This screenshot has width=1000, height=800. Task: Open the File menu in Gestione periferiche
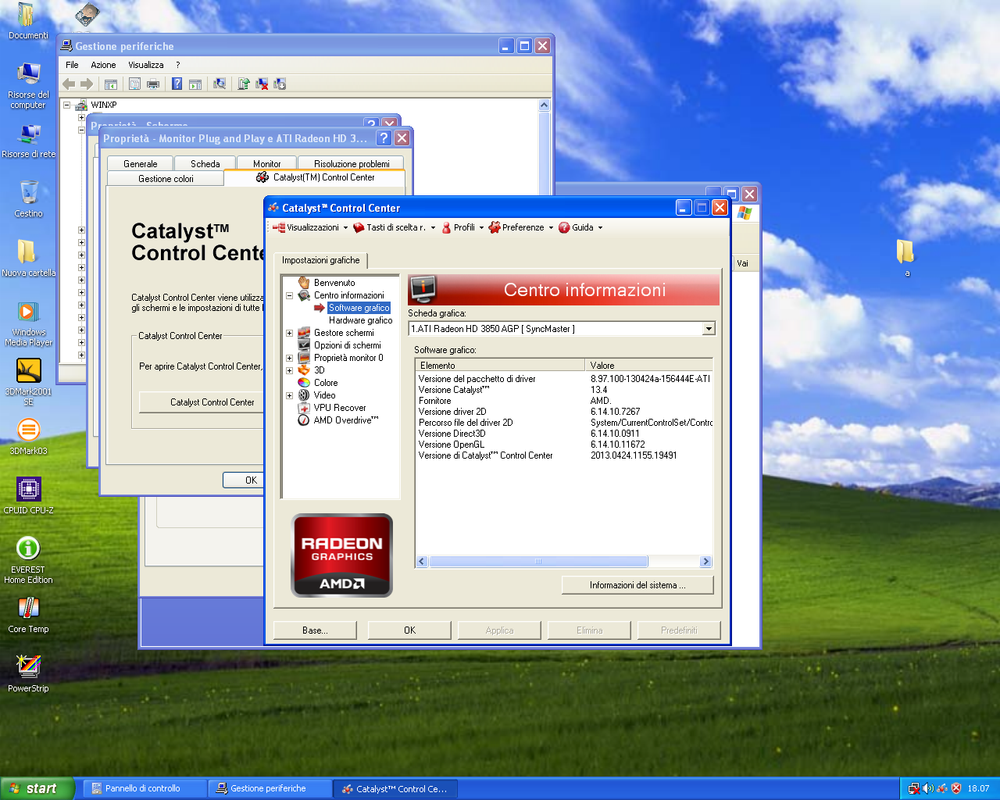click(72, 64)
